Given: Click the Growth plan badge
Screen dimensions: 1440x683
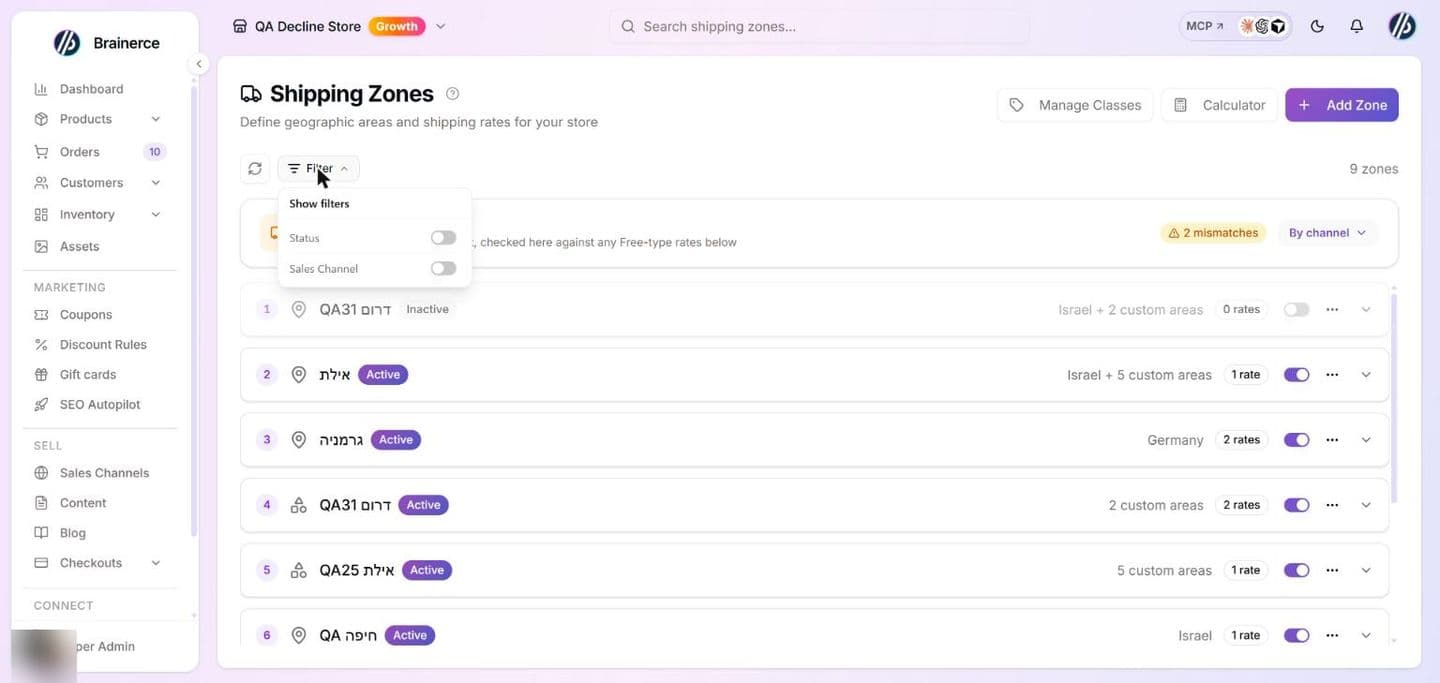Looking at the screenshot, I should [397, 27].
